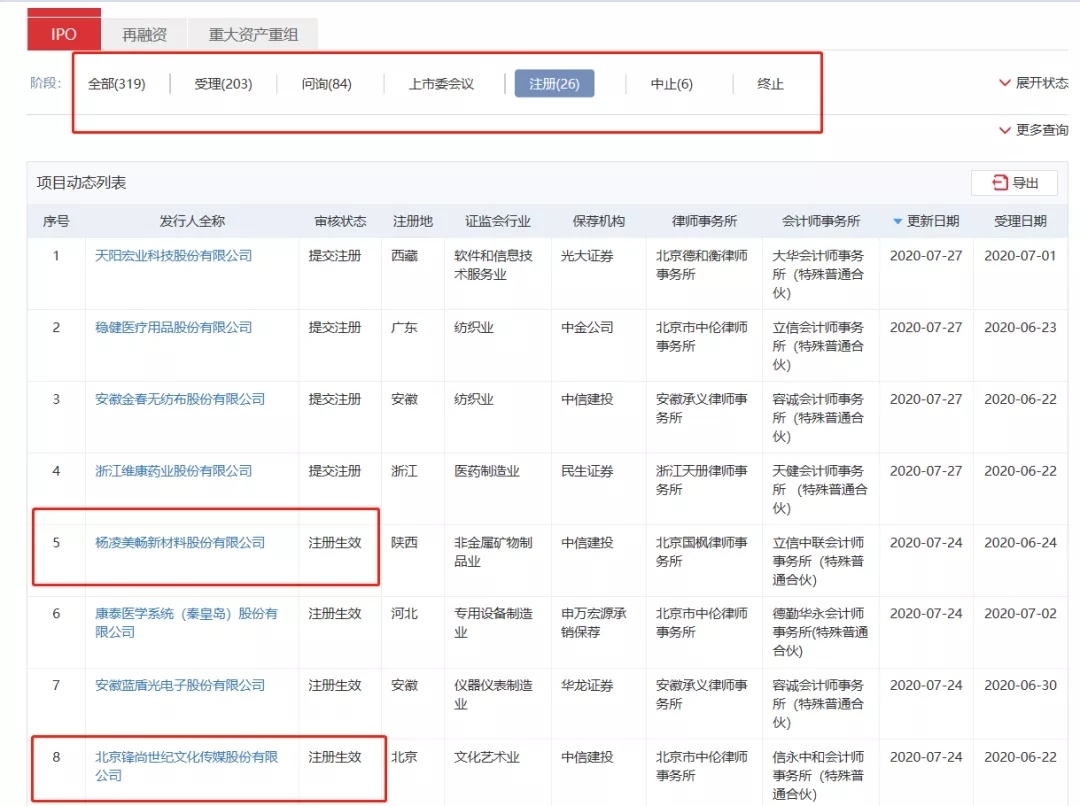Select the 注册(26) stage filter
The height and width of the screenshot is (806, 1080).
pos(554,84)
